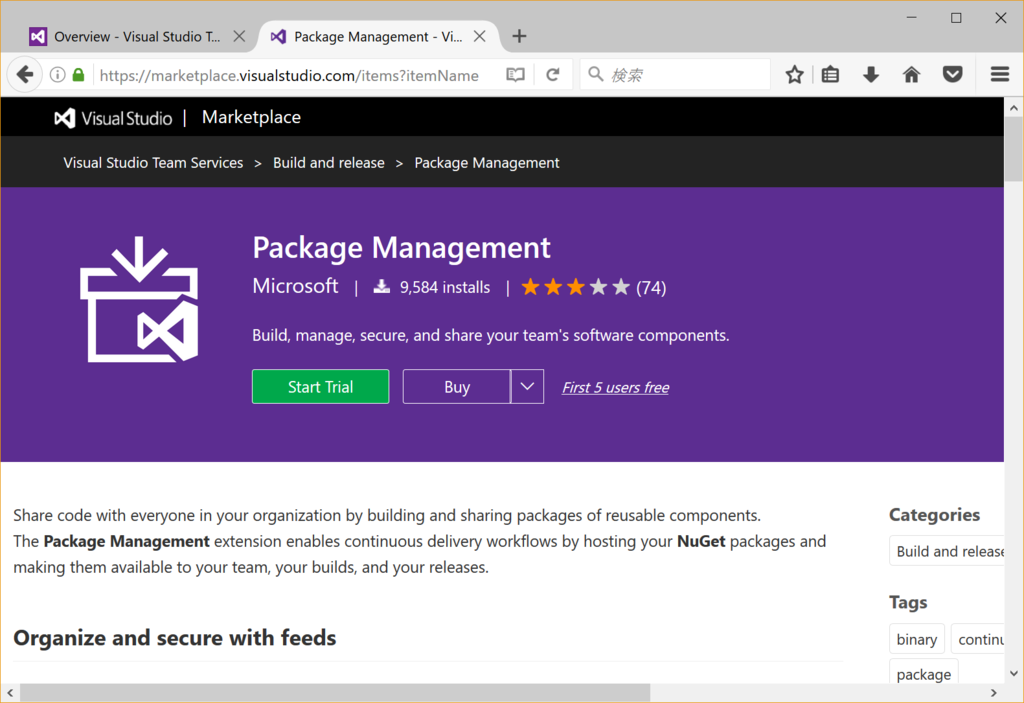The width and height of the screenshot is (1024, 703).
Task: Click the partially visible continu... tag
Action: coord(978,640)
